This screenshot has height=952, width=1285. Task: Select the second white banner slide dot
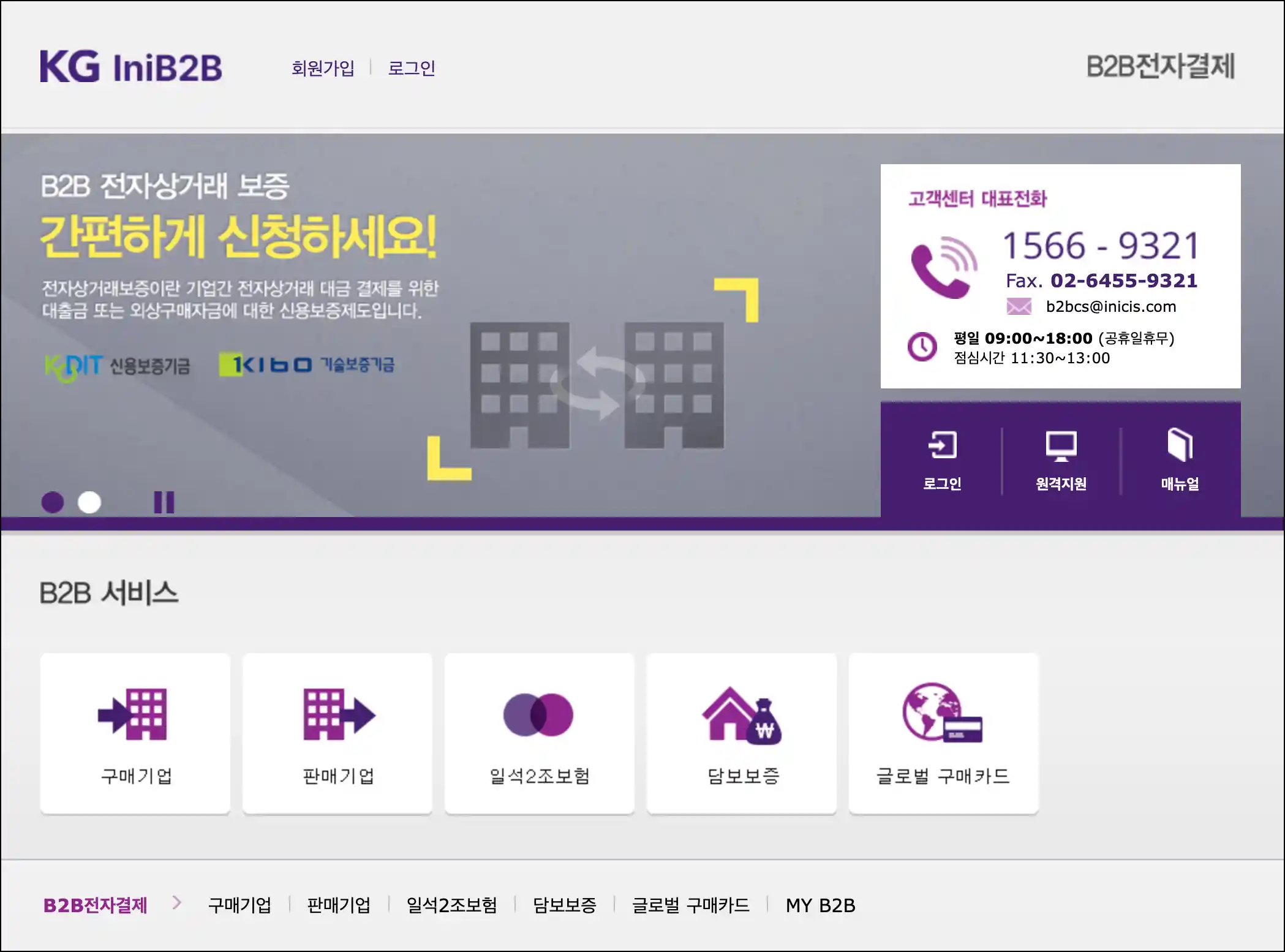point(89,502)
